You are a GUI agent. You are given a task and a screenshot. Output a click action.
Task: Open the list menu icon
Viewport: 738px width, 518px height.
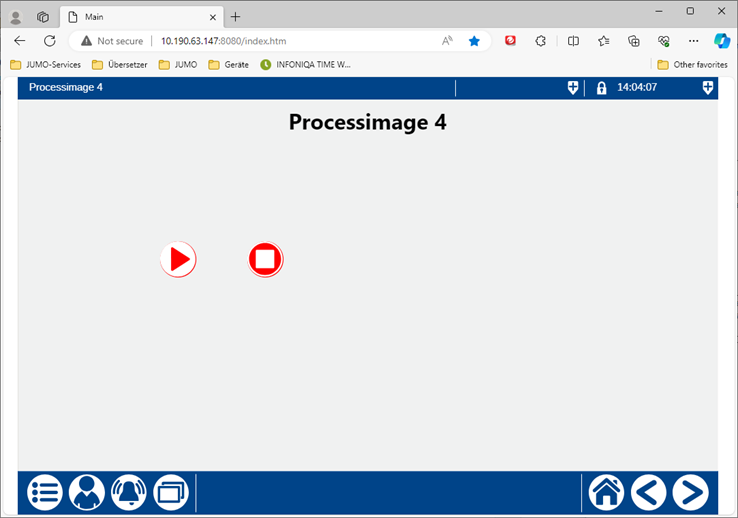click(45, 492)
